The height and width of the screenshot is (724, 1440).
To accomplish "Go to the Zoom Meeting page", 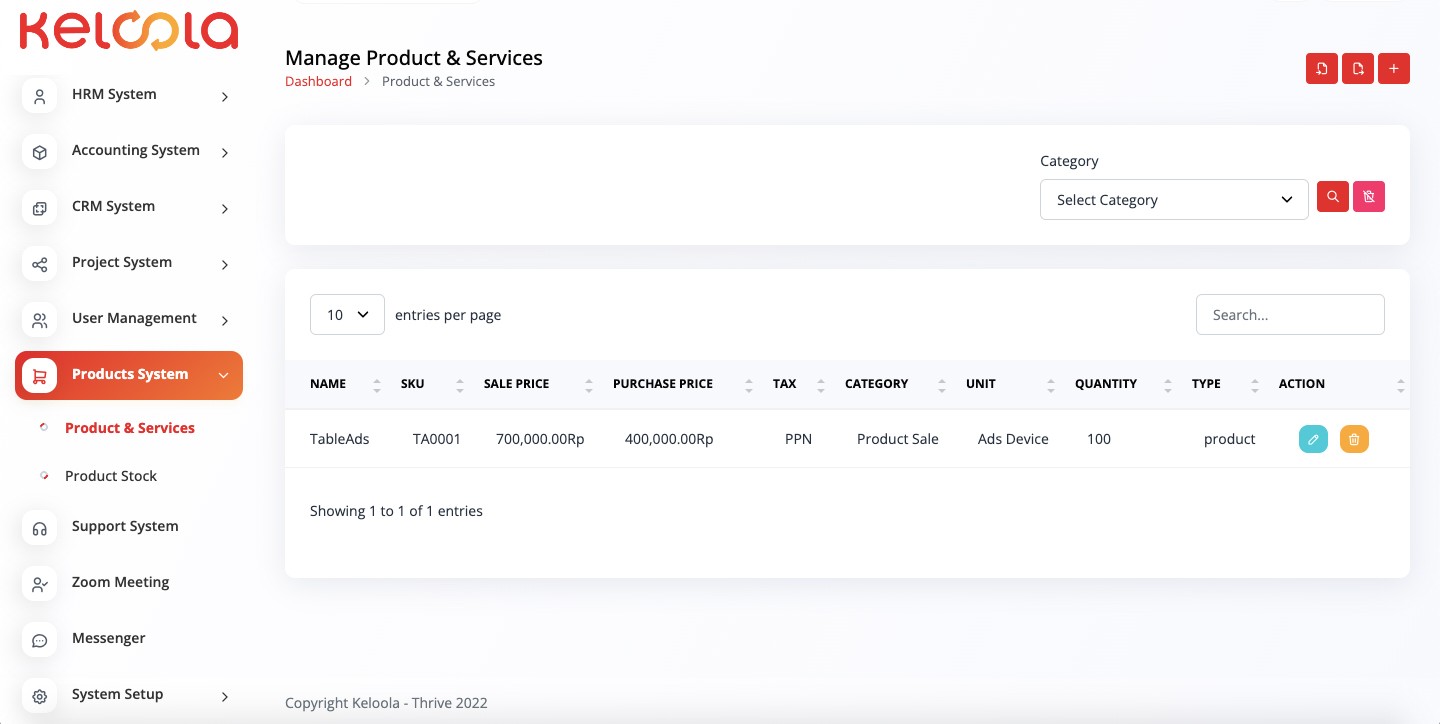I will (120, 582).
